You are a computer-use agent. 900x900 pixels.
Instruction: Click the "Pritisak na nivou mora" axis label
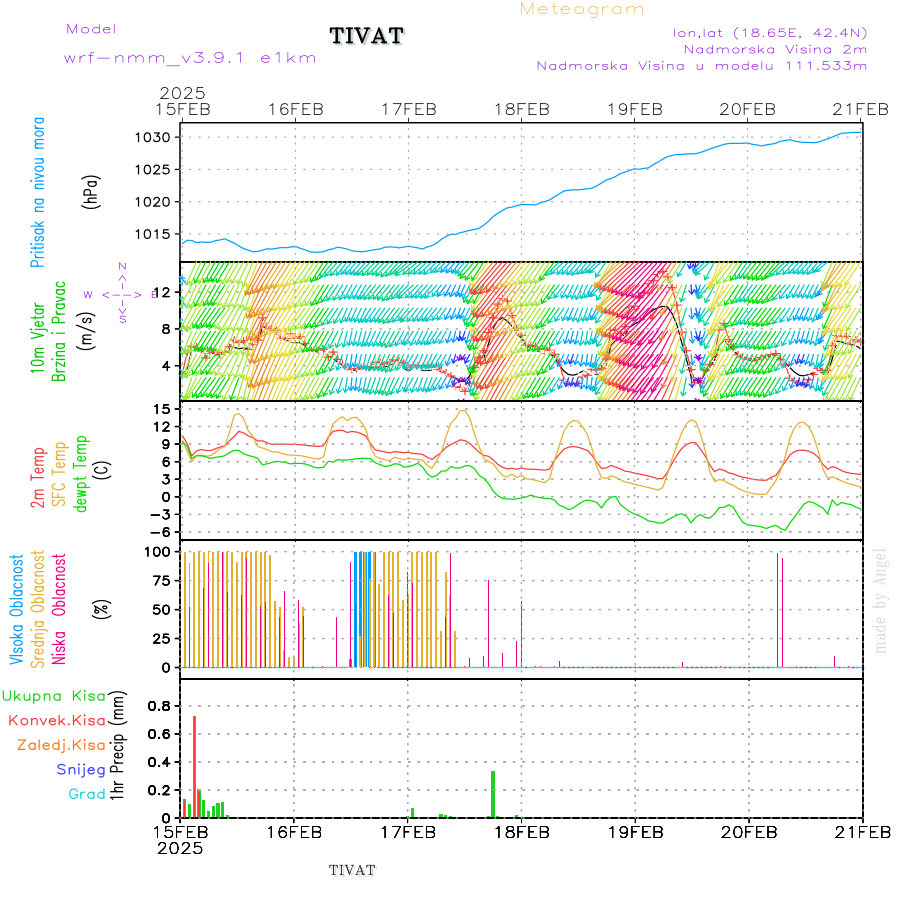click(x=38, y=192)
